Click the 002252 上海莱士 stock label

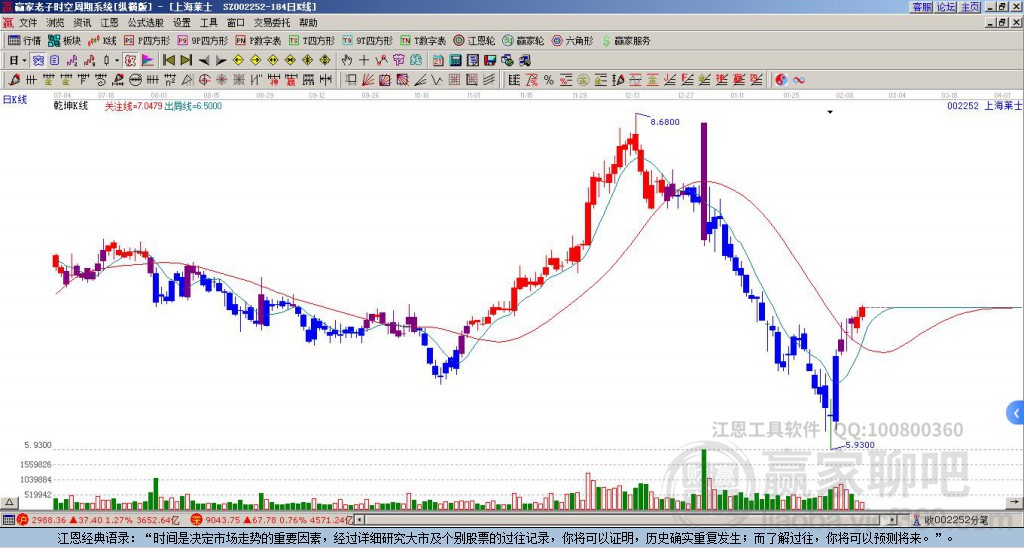pyautogui.click(x=984, y=106)
